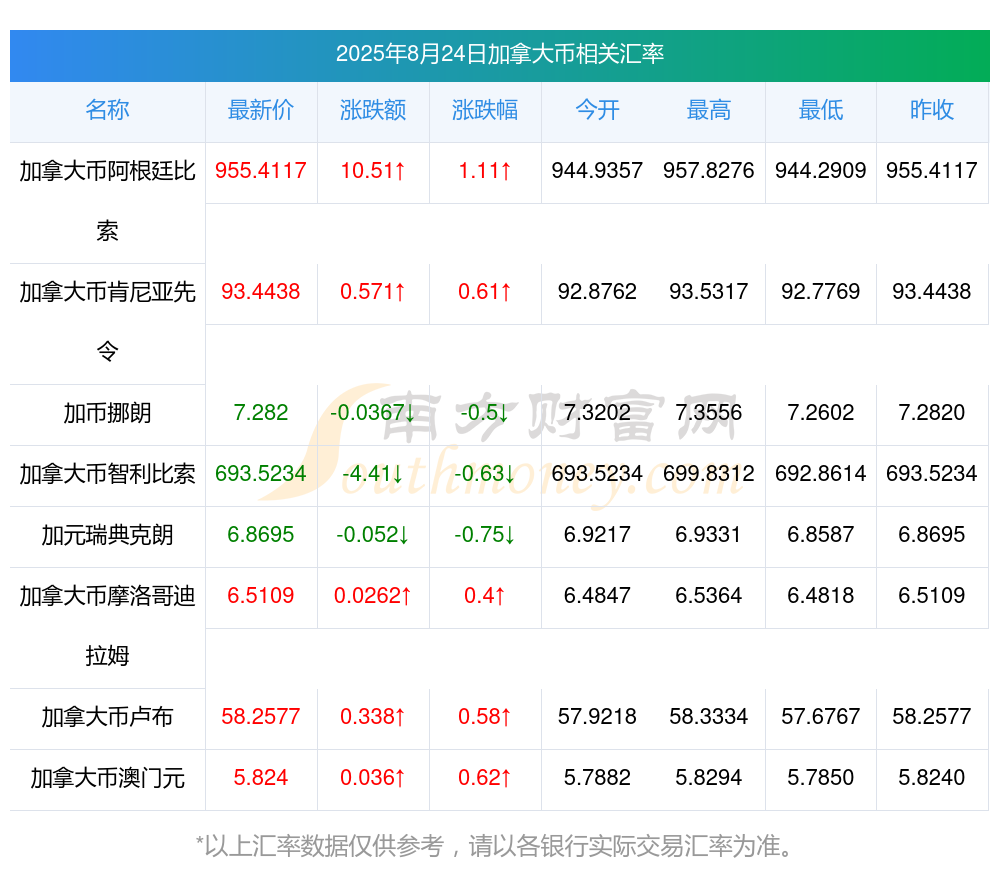Click the change percent 0.61↑
This screenshot has width=1000, height=877.
(x=485, y=292)
